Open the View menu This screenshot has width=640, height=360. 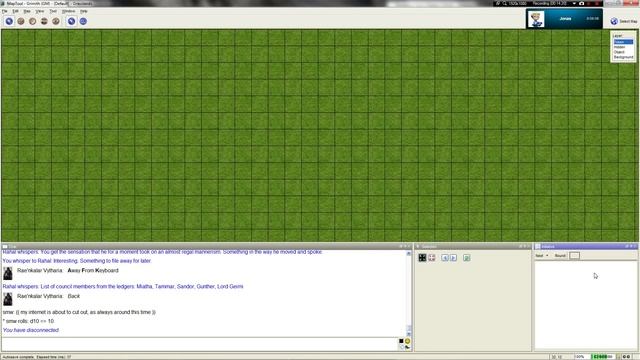[x=40, y=11]
